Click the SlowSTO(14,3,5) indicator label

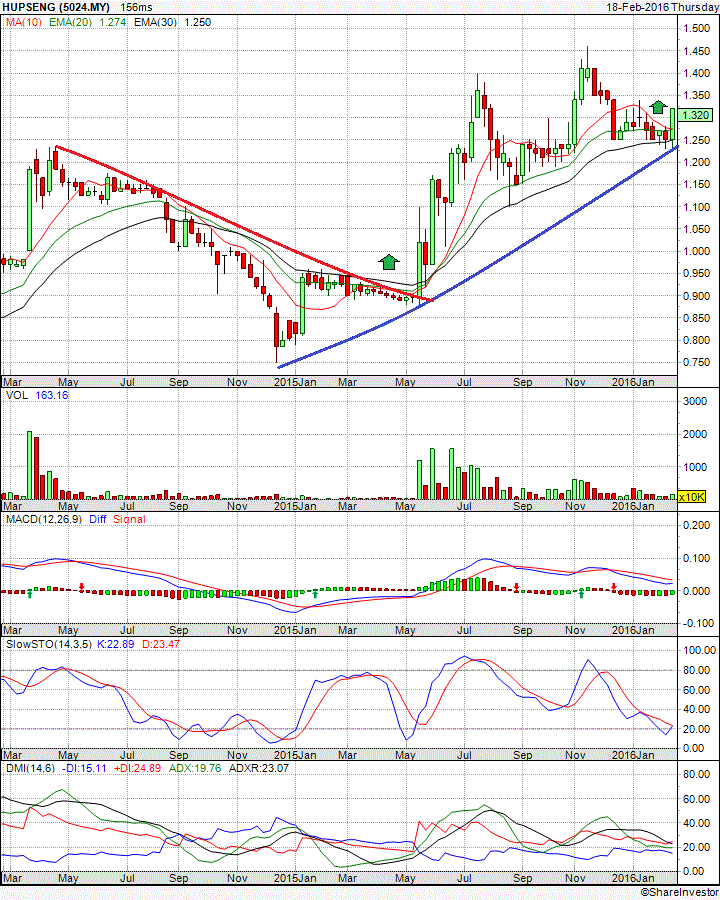48,644
